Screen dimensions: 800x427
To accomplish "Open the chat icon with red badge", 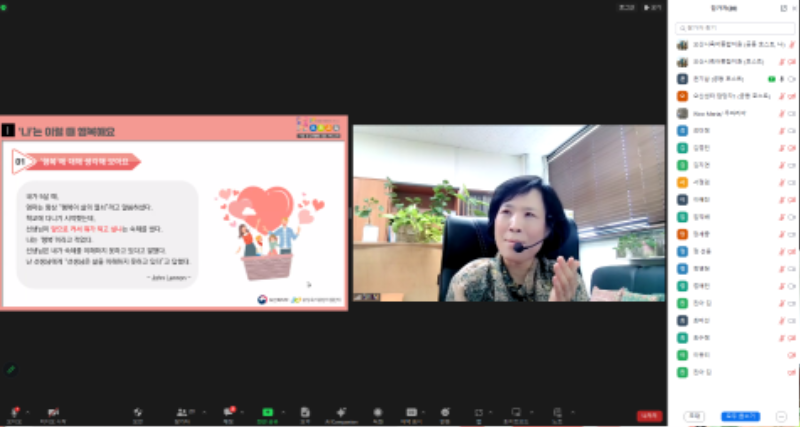I will click(x=228, y=411).
